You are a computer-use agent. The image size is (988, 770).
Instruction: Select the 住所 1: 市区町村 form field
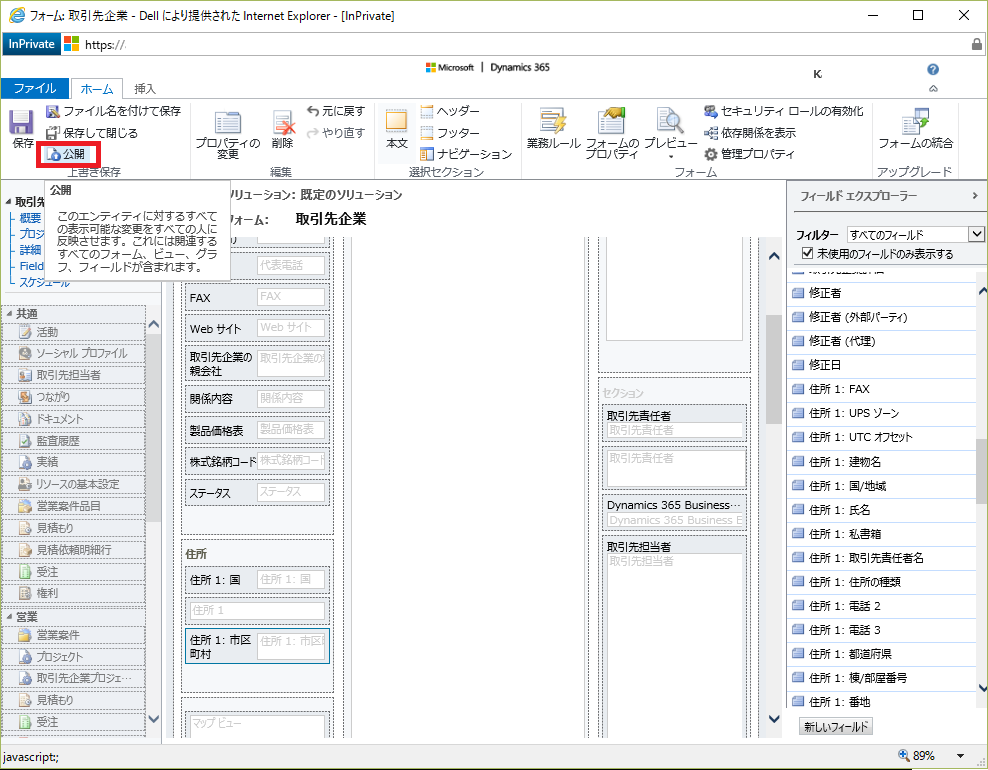(x=257, y=646)
